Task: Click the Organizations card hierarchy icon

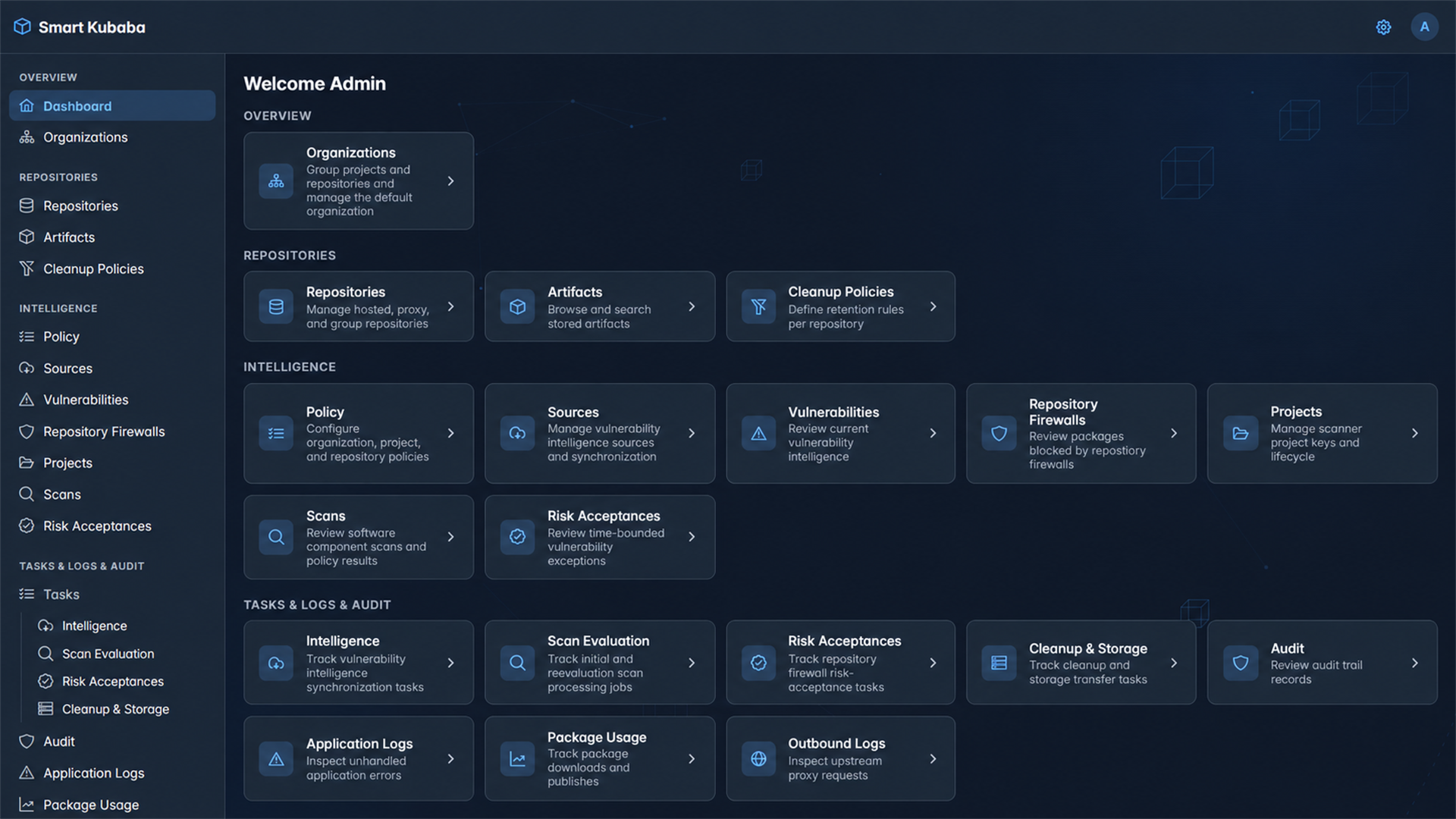Action: point(276,181)
